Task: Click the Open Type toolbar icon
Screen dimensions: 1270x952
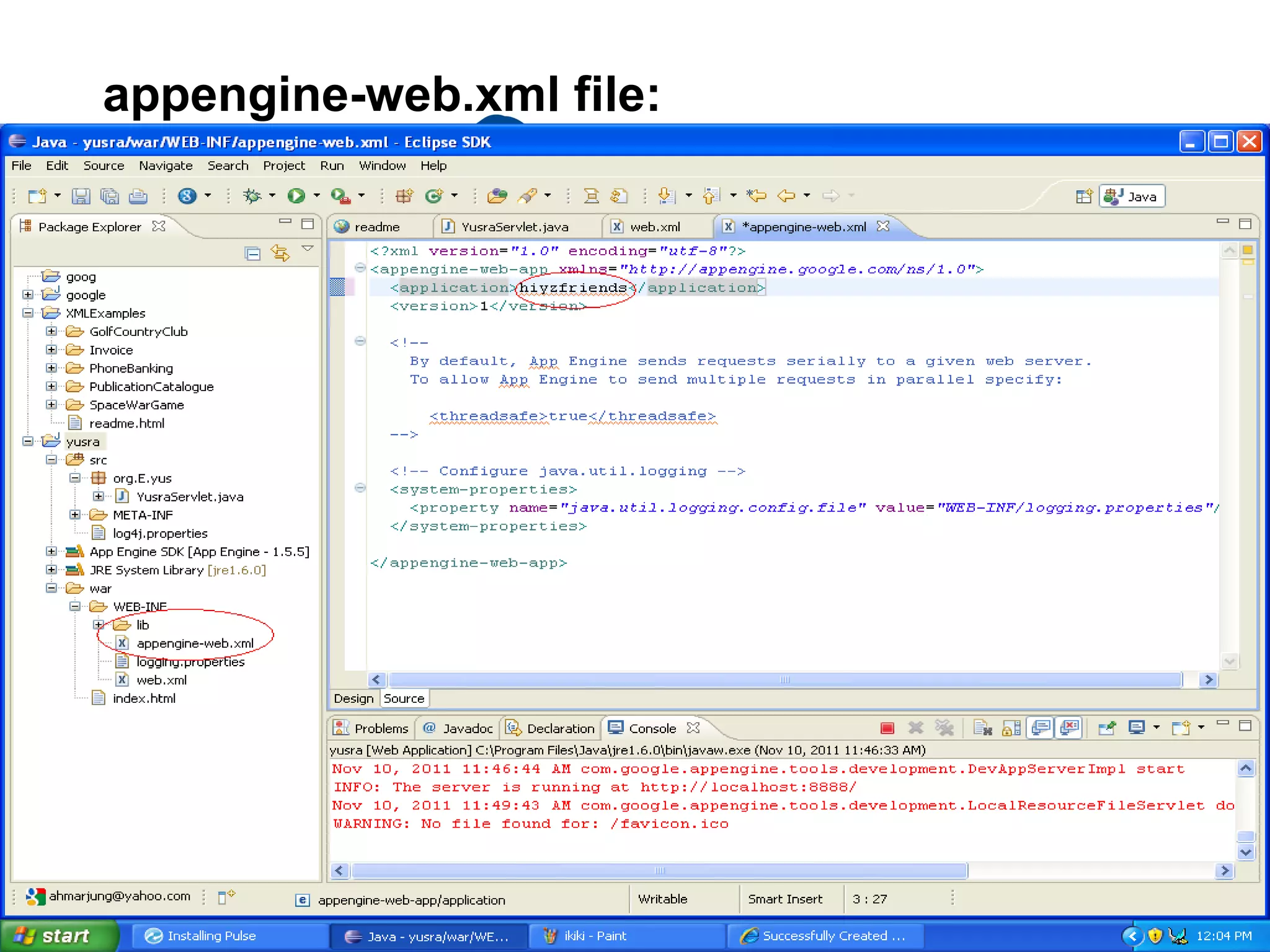Action: tap(497, 196)
